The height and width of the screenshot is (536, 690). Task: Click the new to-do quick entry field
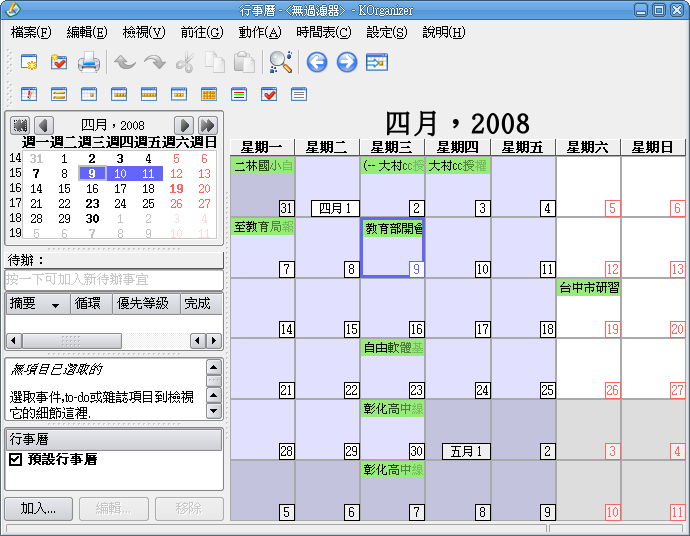[x=112, y=279]
